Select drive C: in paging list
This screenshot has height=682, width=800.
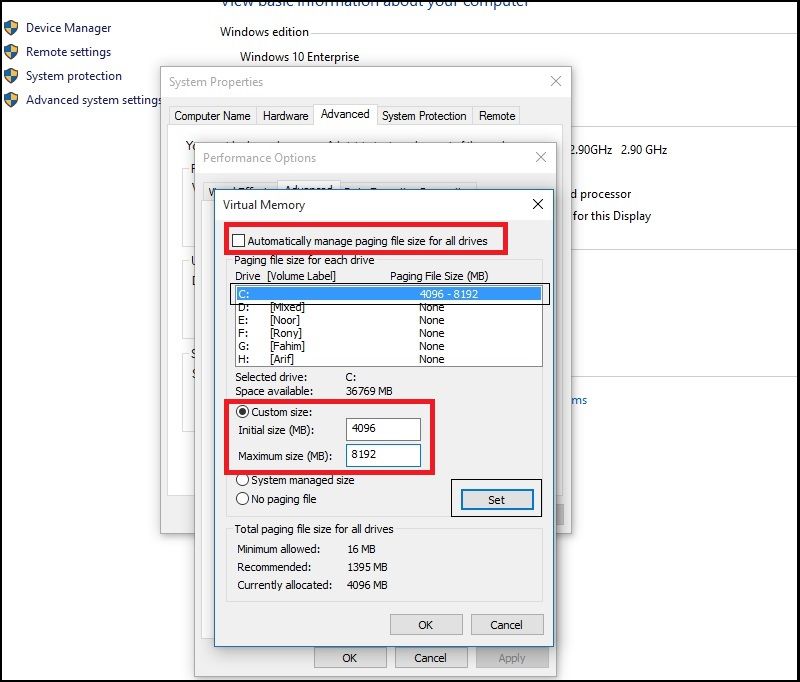[389, 294]
